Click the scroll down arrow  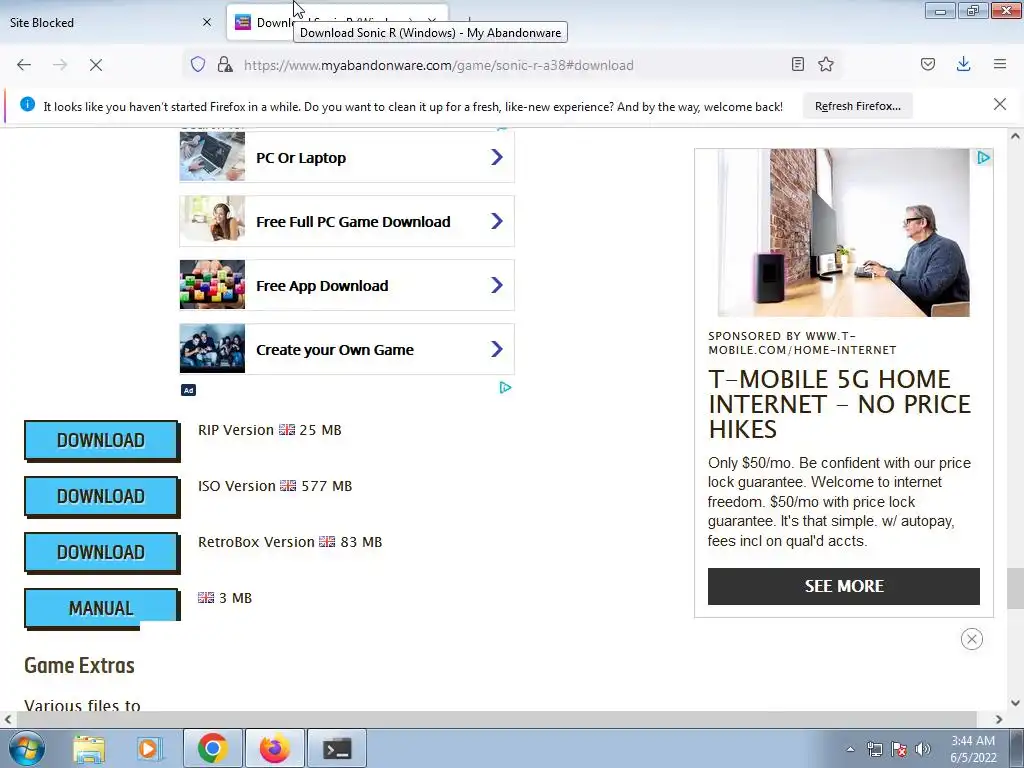[1015, 703]
